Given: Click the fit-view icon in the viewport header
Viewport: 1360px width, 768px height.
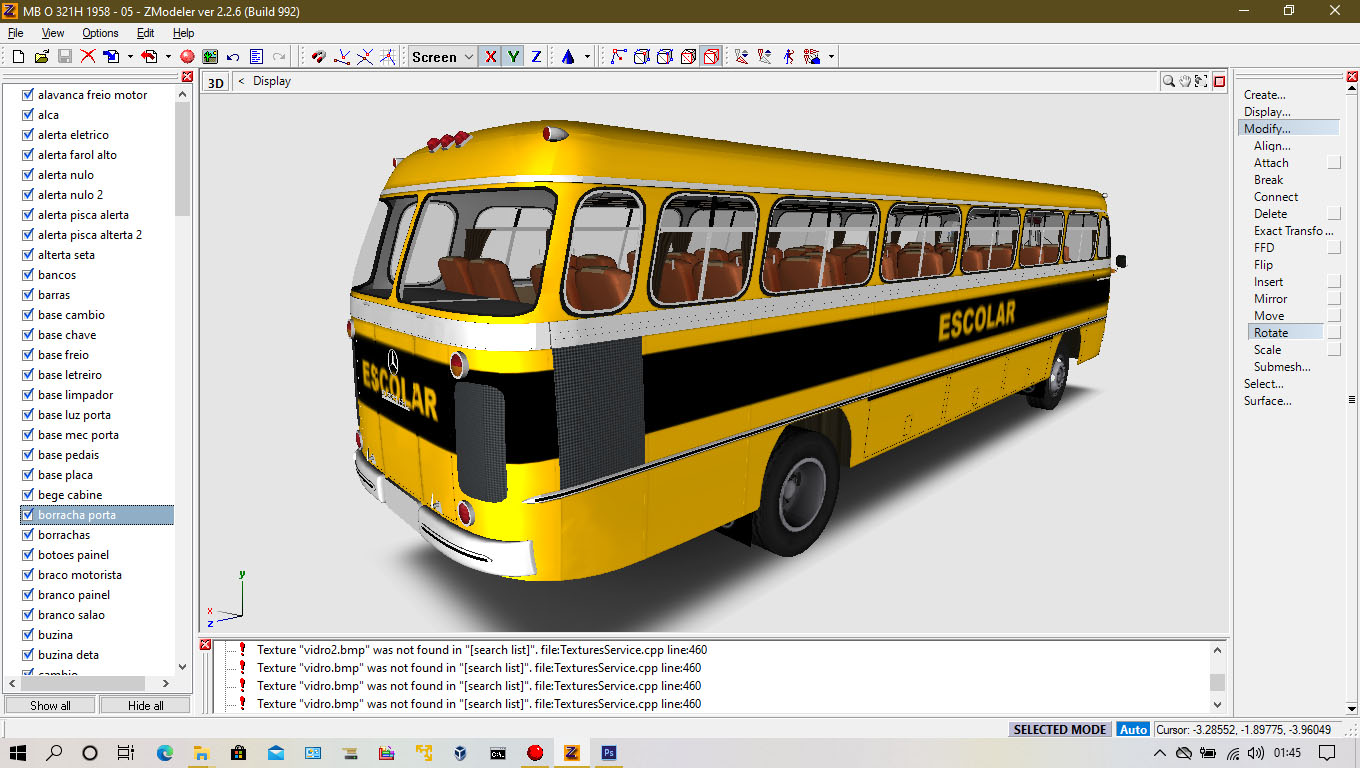Looking at the screenshot, I should tap(1201, 81).
